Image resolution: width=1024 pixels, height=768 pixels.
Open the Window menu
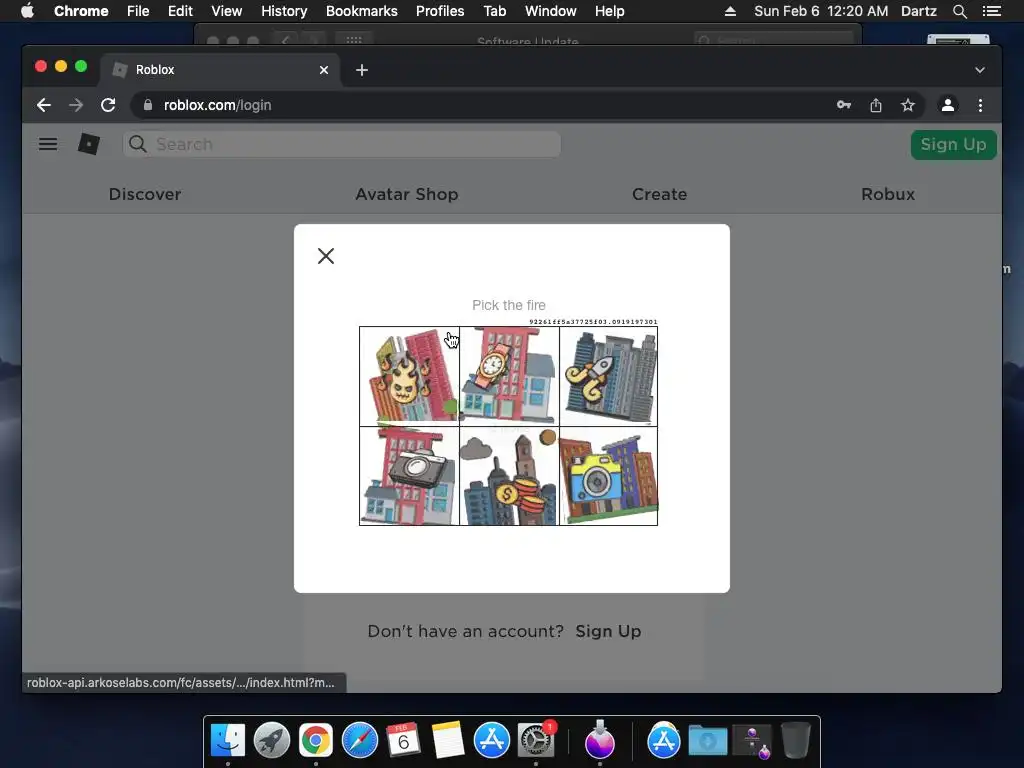tap(551, 11)
